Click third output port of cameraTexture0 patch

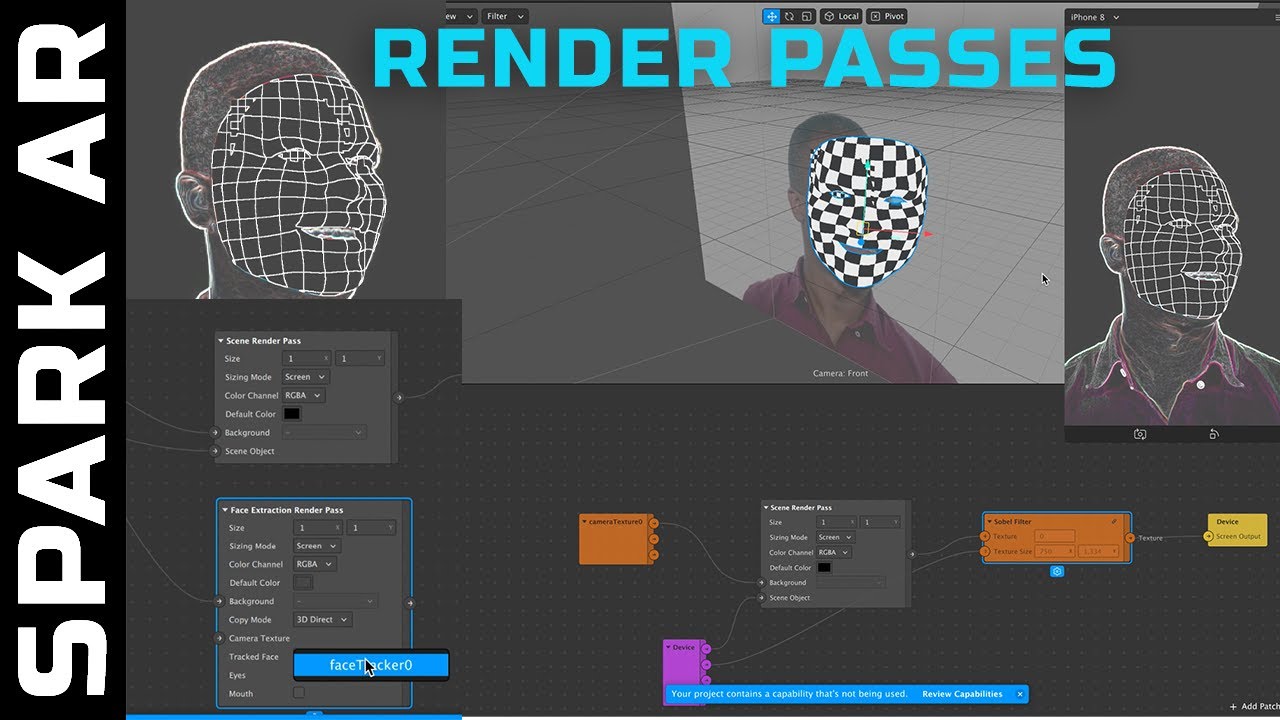click(x=653, y=553)
